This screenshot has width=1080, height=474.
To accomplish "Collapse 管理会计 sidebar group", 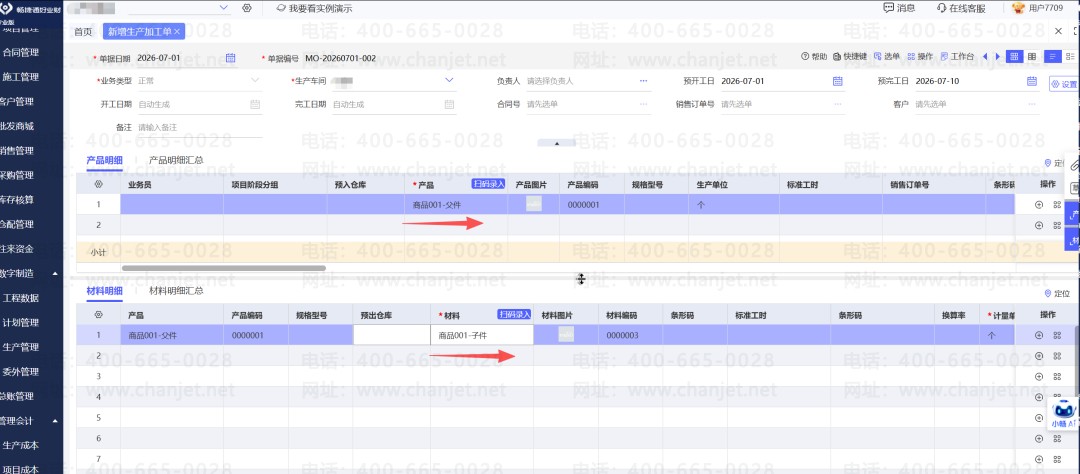I will 55,421.
